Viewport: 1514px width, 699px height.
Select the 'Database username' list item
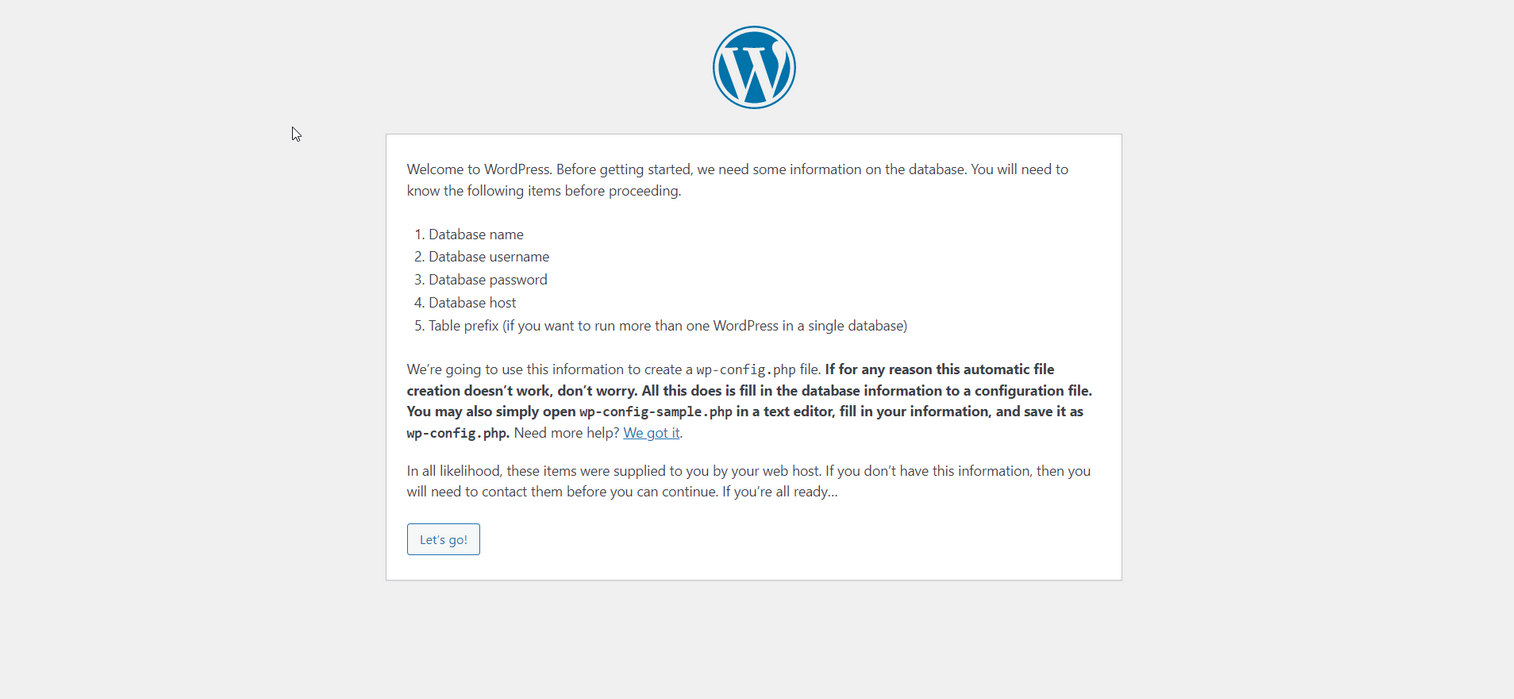(489, 256)
